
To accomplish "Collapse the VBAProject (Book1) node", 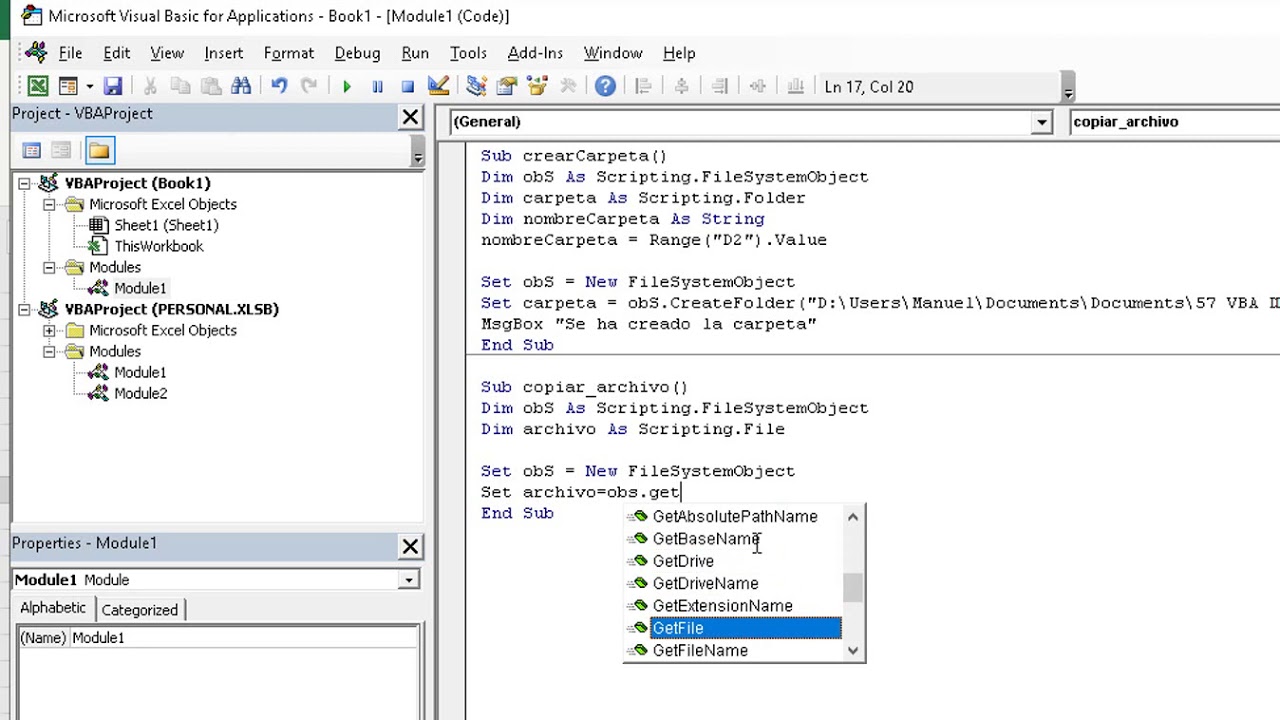I will [x=24, y=183].
